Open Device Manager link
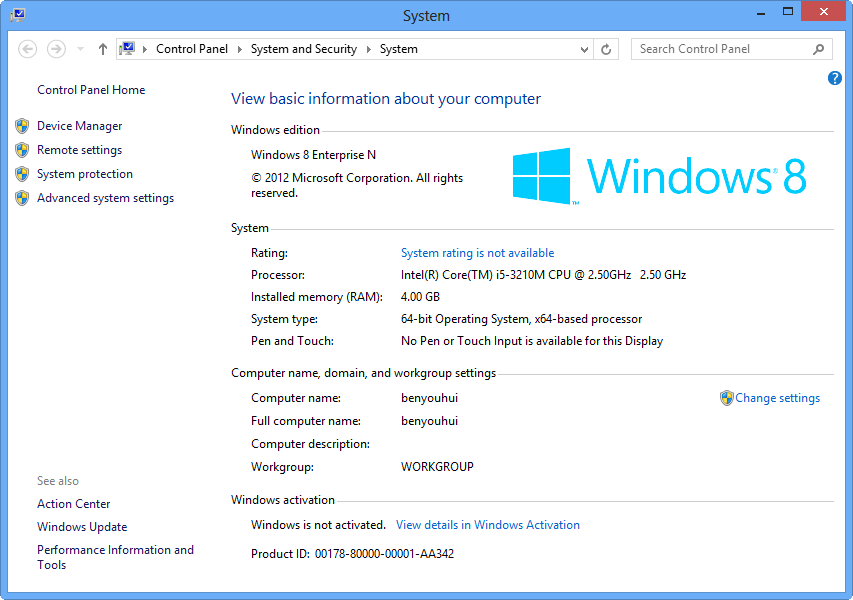Image resolution: width=853 pixels, height=600 pixels. [x=79, y=126]
